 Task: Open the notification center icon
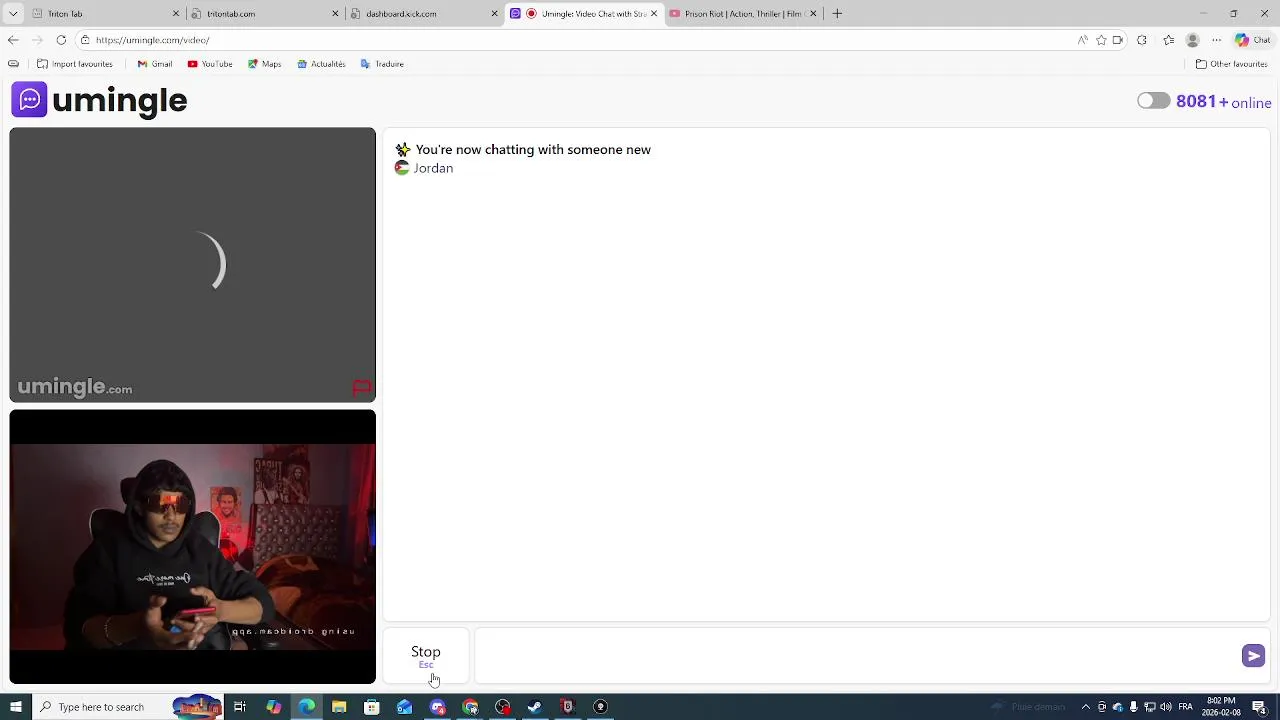tap(1260, 707)
